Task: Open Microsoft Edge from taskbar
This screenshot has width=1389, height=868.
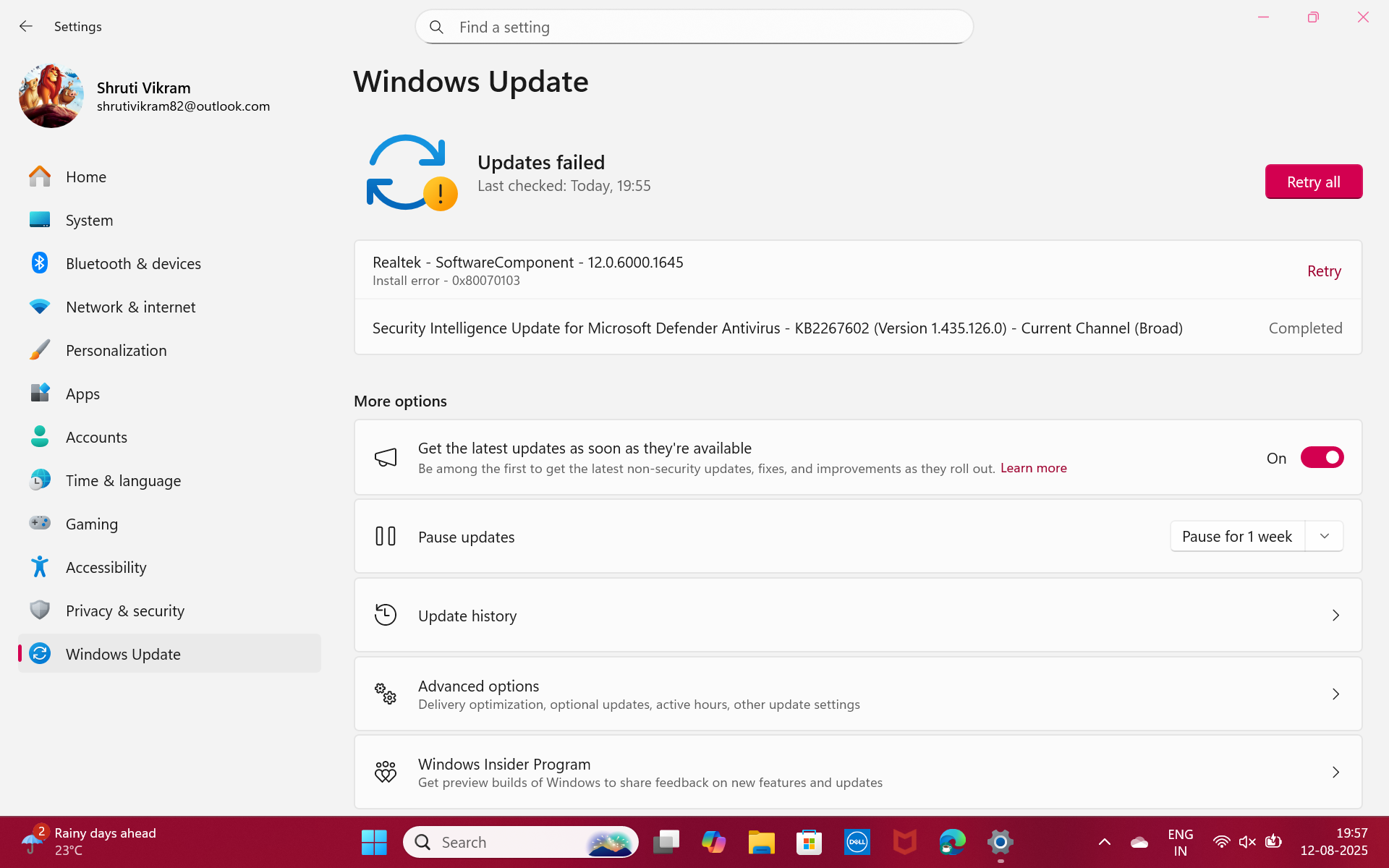Action: (x=953, y=842)
